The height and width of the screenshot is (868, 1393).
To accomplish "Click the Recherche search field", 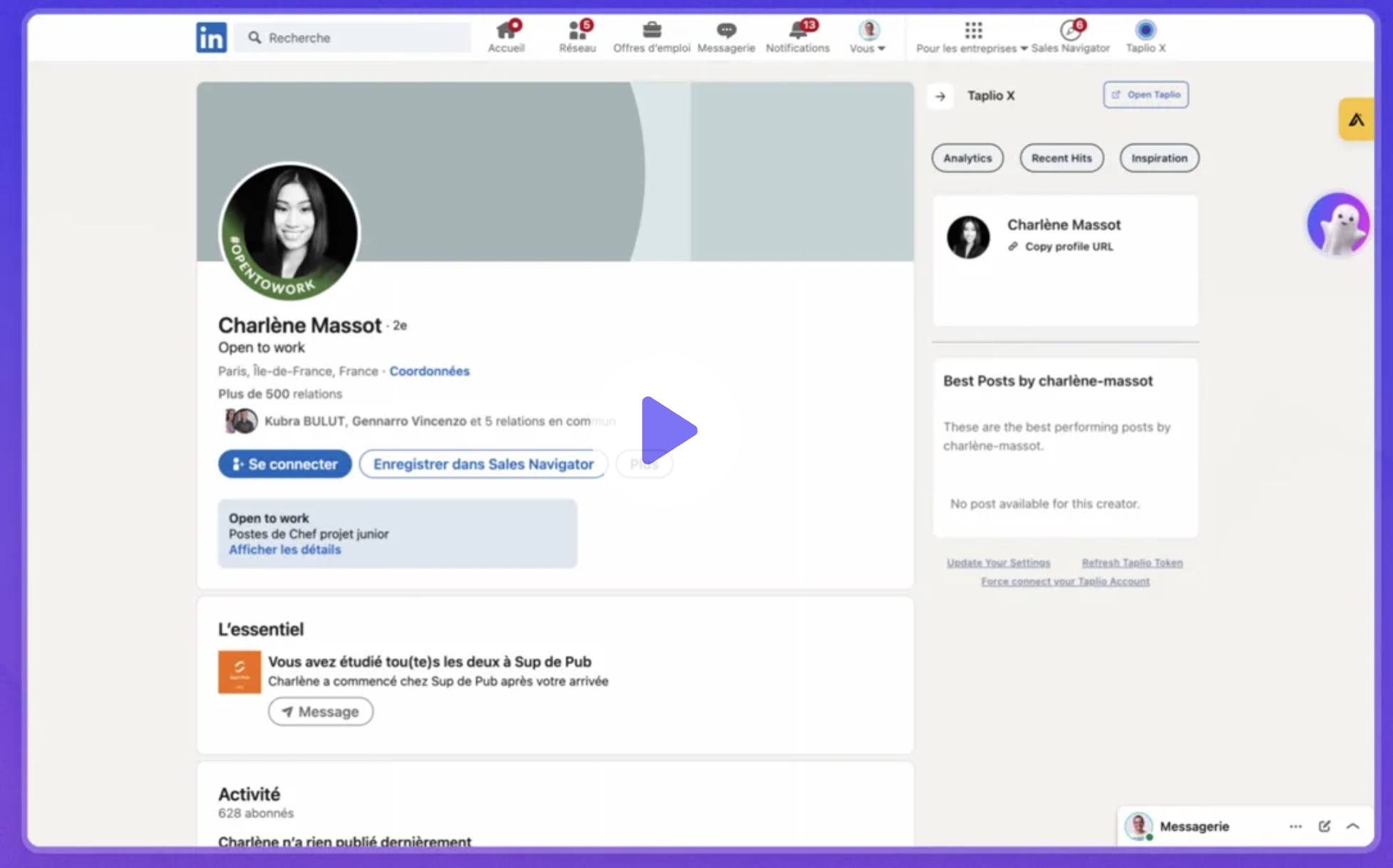I will tap(352, 37).
